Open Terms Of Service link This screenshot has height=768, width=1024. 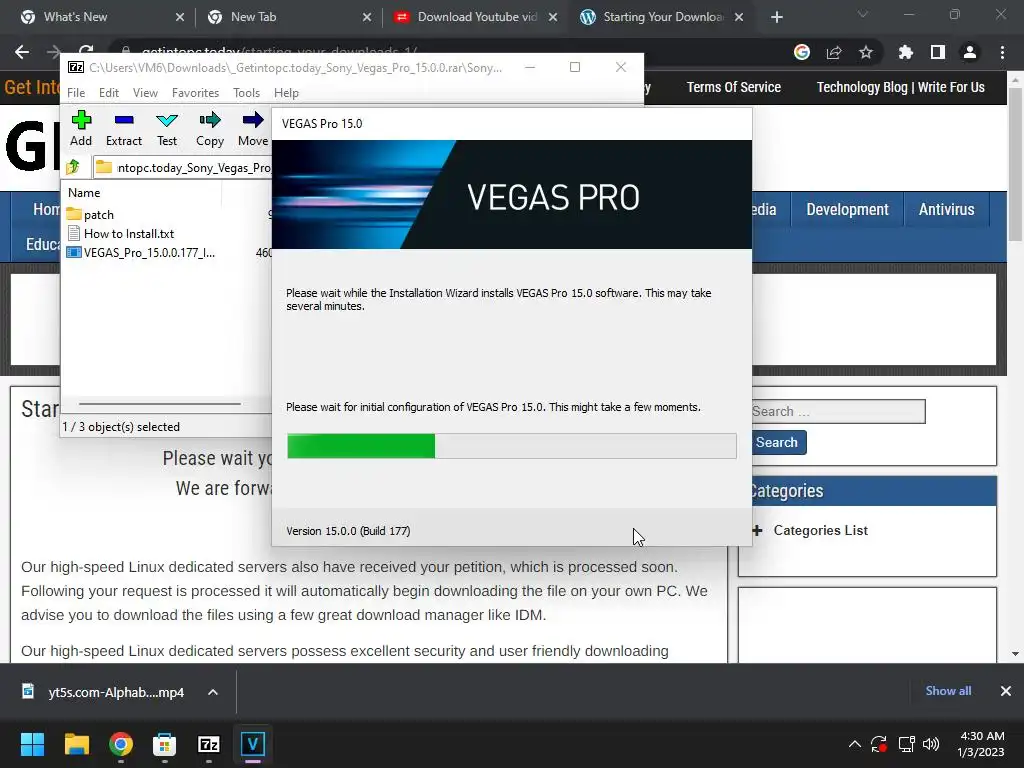733,87
